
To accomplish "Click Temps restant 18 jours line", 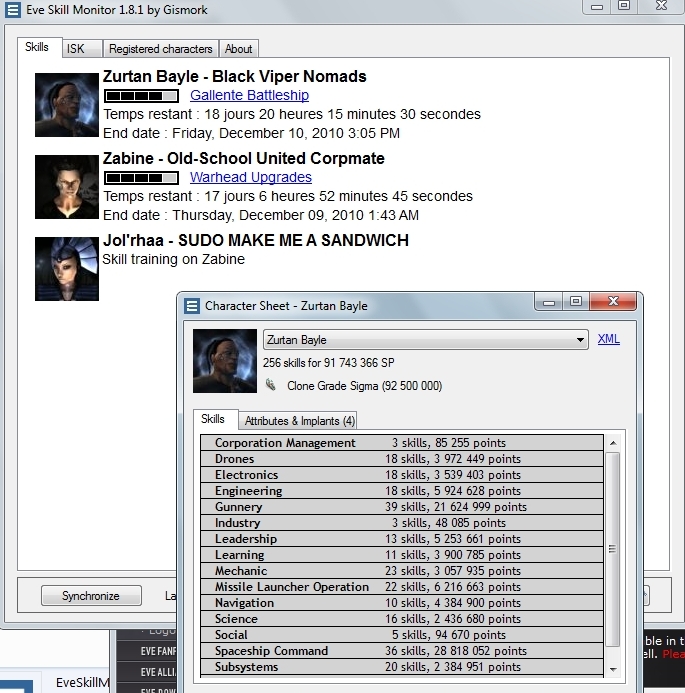I will point(292,114).
